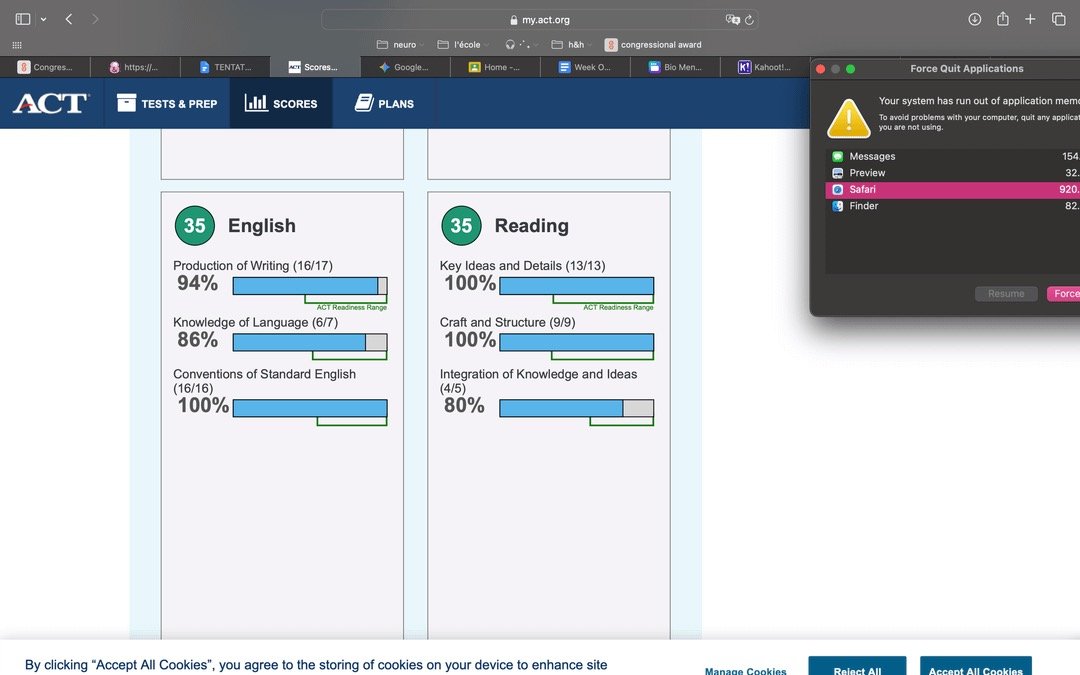This screenshot has width=1080, height=675.
Task: Open Manage Cookies link
Action: [745, 670]
